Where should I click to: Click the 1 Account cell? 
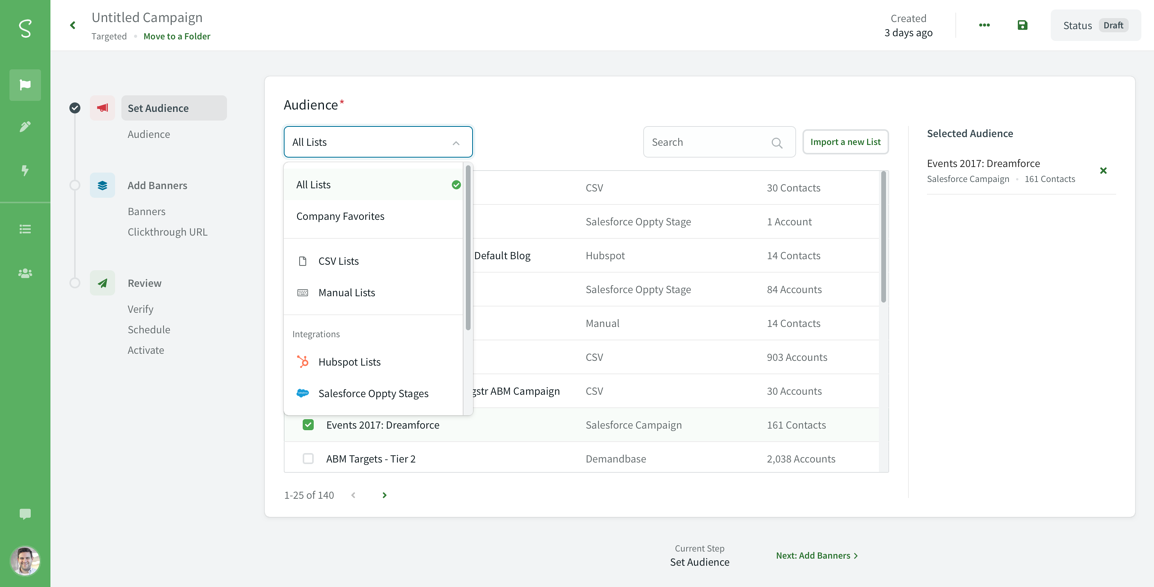[x=789, y=222]
